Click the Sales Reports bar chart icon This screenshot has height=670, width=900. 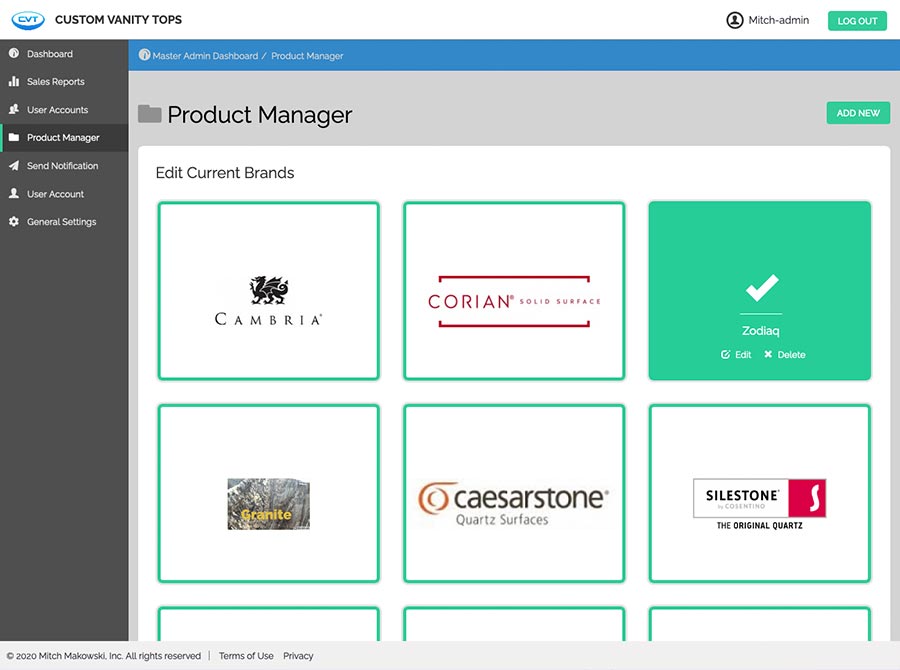click(14, 82)
